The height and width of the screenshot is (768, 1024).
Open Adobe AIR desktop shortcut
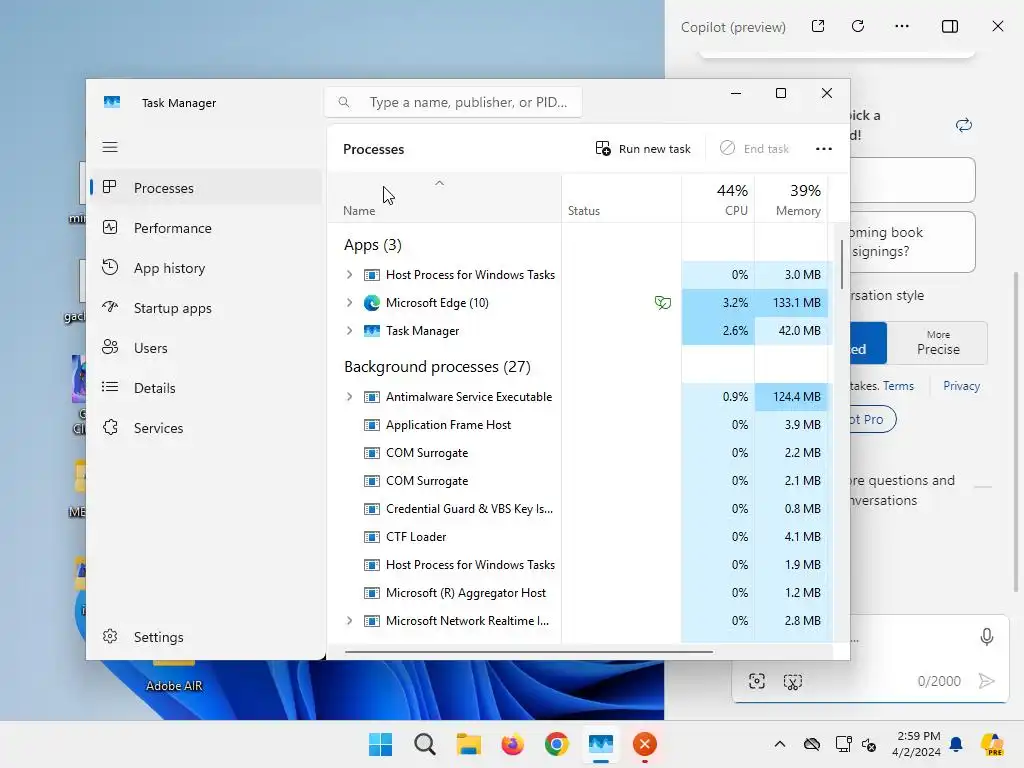pyautogui.click(x=174, y=676)
